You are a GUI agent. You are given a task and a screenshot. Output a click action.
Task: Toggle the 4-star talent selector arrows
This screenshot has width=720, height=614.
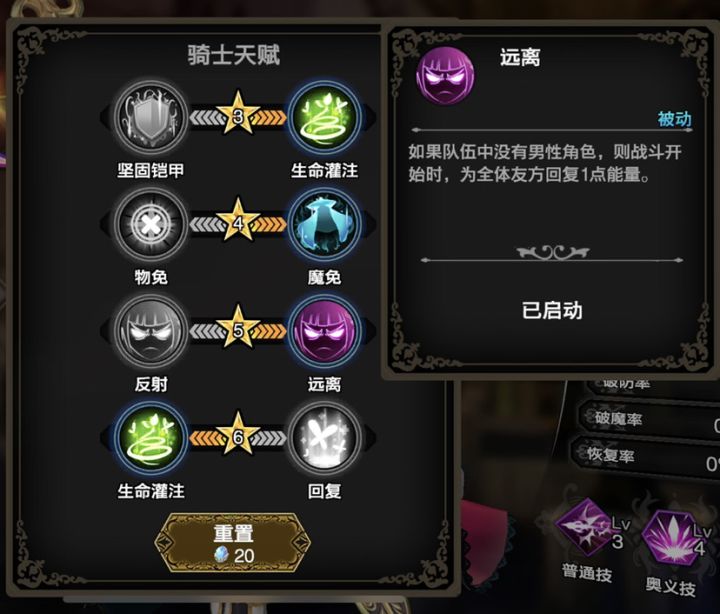point(238,225)
